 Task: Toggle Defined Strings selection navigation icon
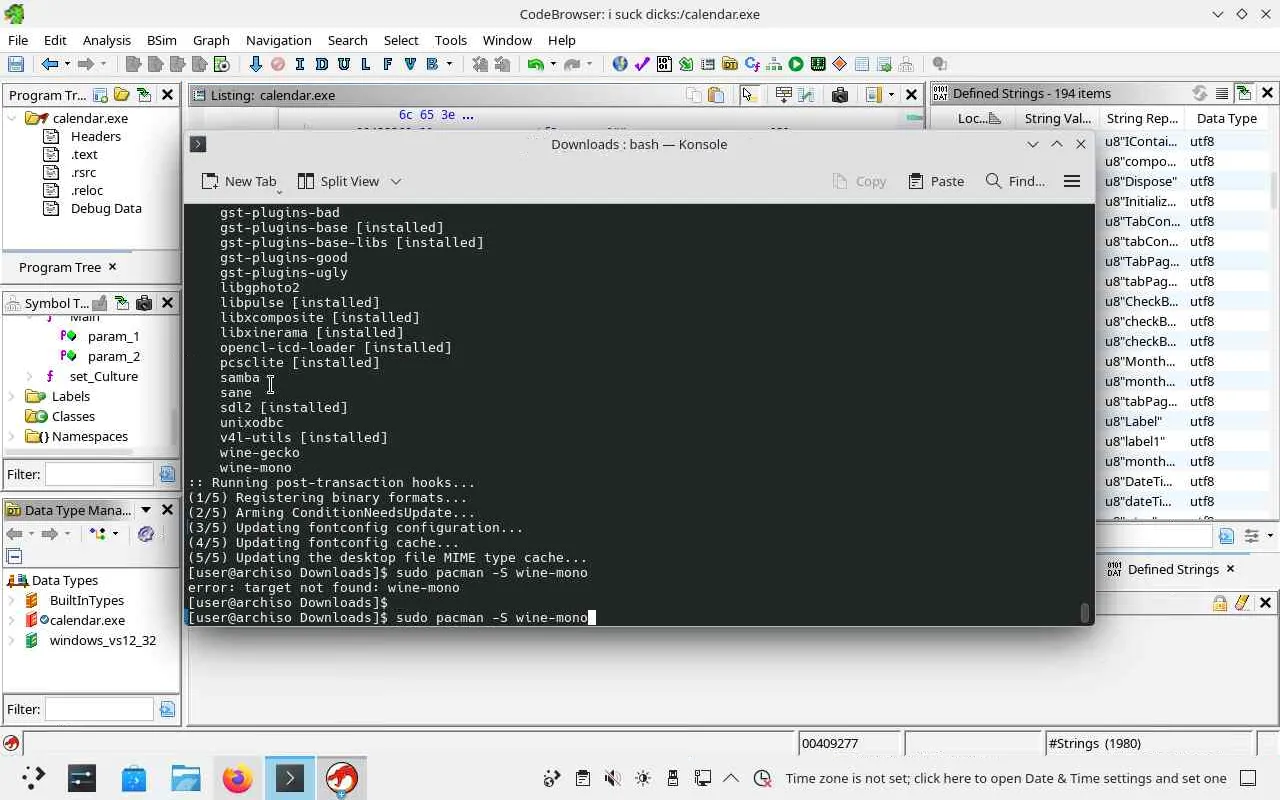(x=1244, y=93)
